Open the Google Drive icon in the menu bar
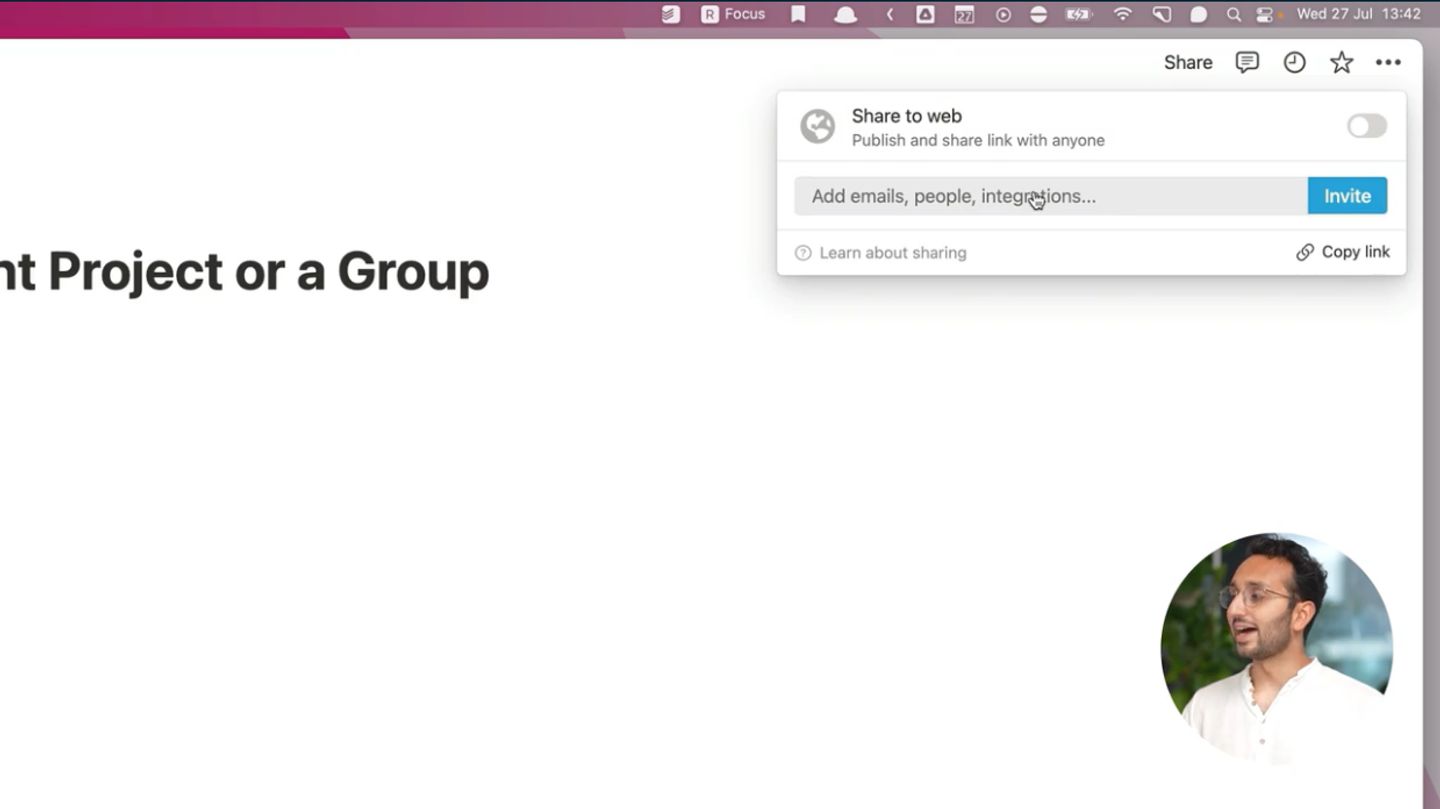The height and width of the screenshot is (809, 1440). point(926,14)
